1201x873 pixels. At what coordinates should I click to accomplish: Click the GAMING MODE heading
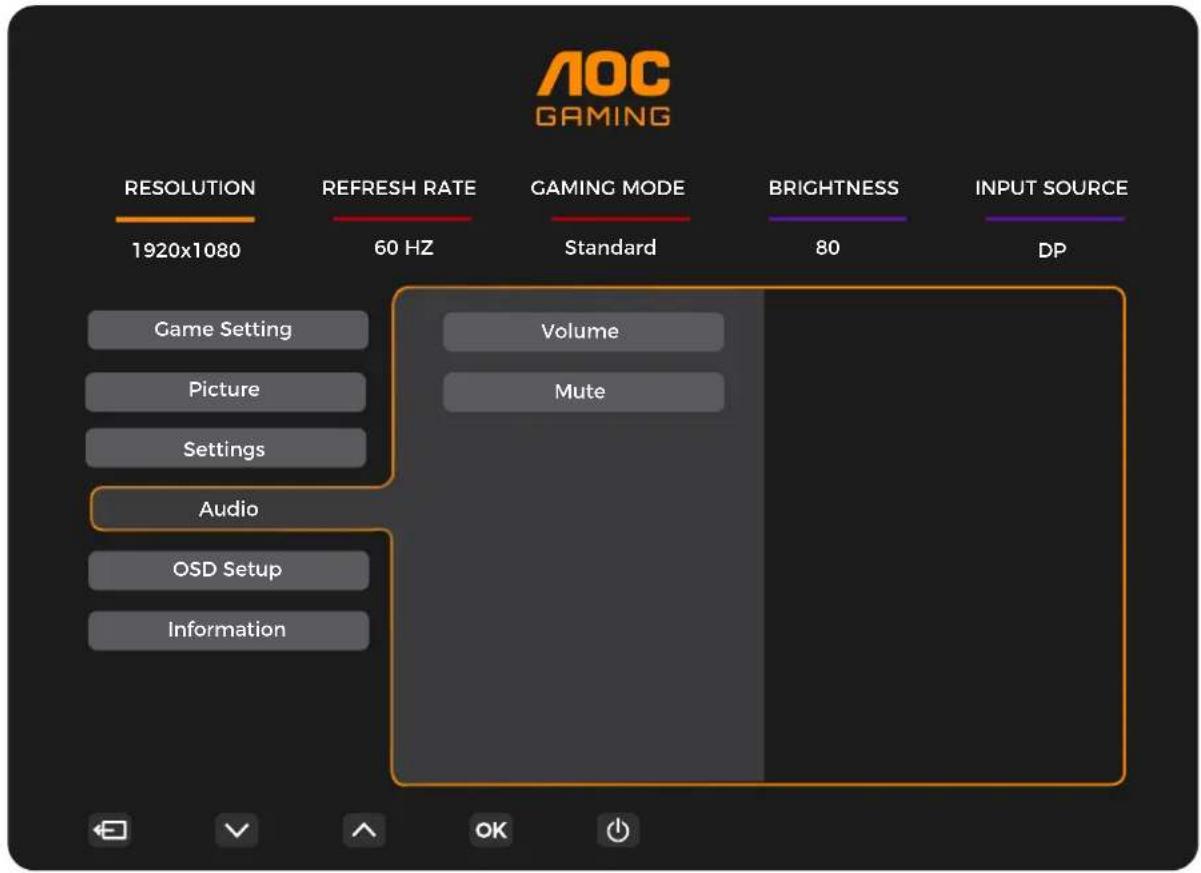pos(608,188)
